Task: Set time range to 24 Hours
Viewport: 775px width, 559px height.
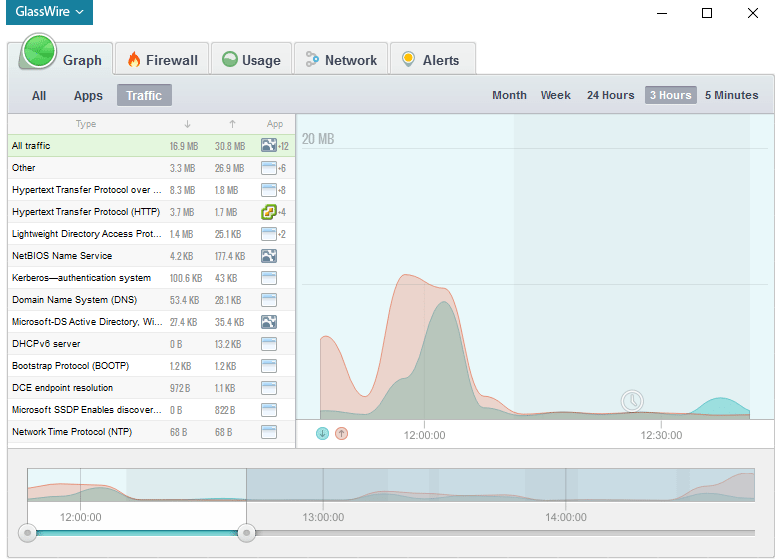Action: click(x=610, y=95)
